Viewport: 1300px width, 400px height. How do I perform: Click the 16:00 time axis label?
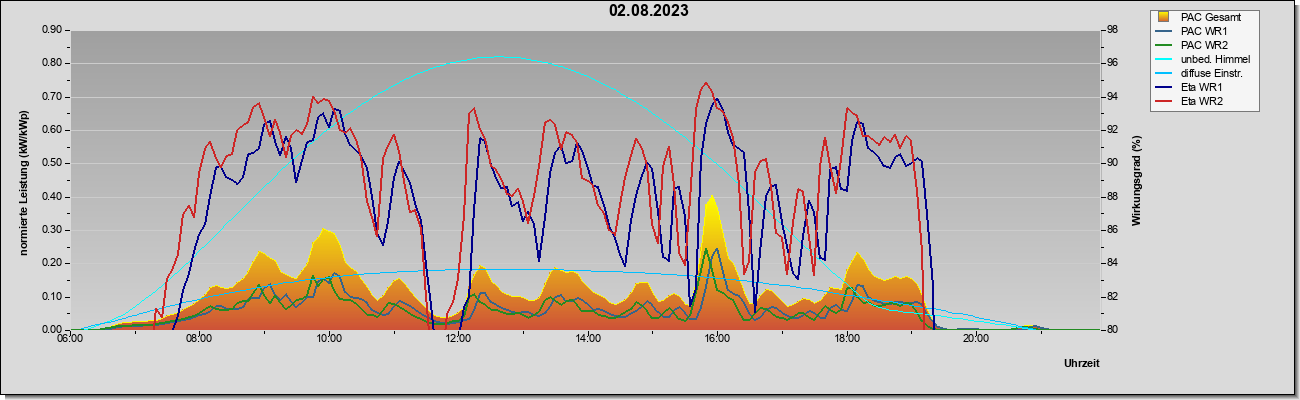point(717,339)
